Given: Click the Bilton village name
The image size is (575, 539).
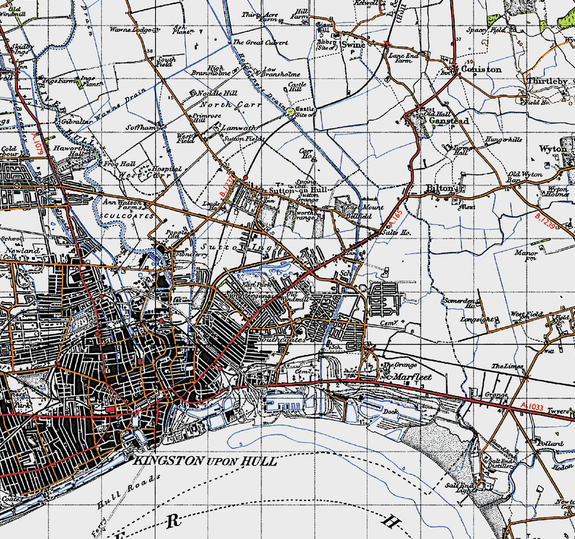Looking at the screenshot, I should [x=440, y=188].
